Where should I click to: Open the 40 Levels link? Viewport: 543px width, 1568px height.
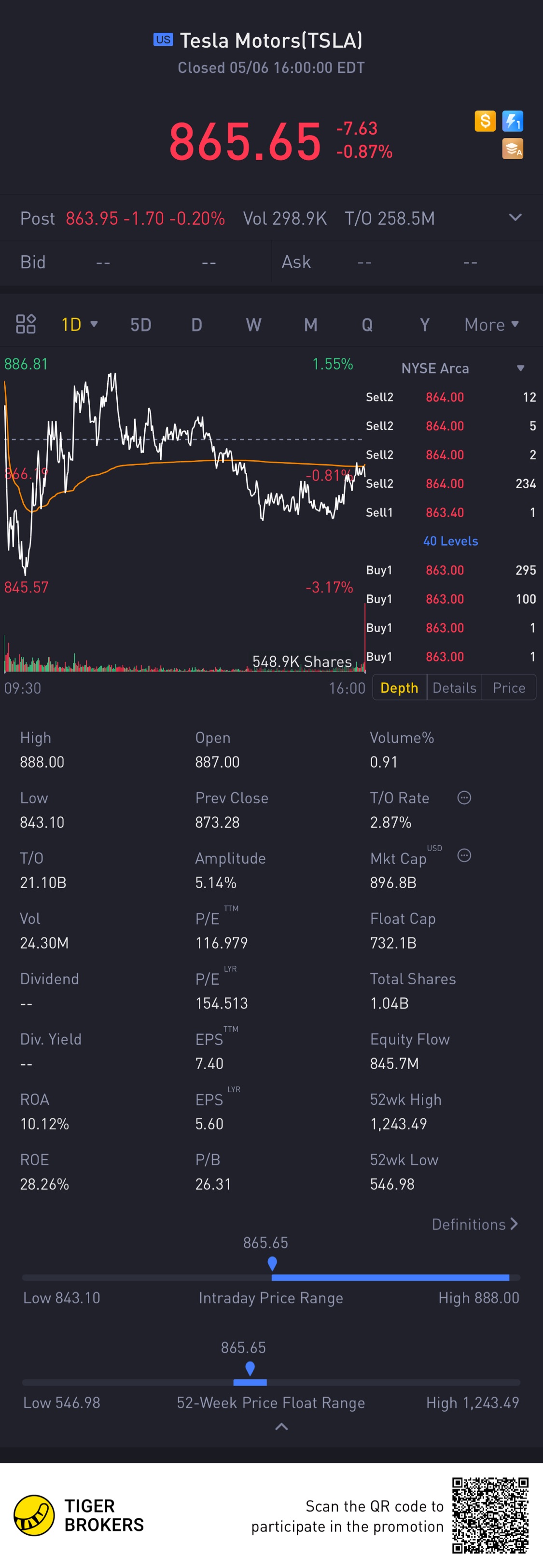pyautogui.click(x=450, y=541)
